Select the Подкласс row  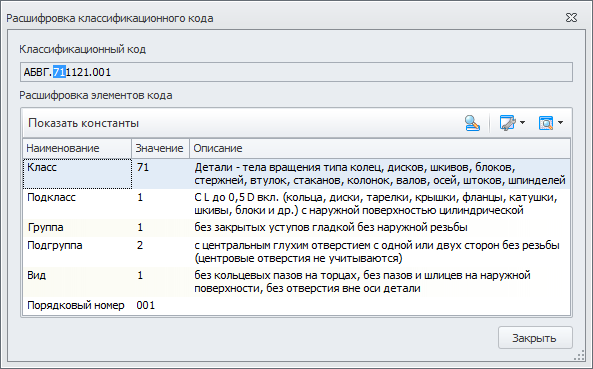tap(296, 204)
